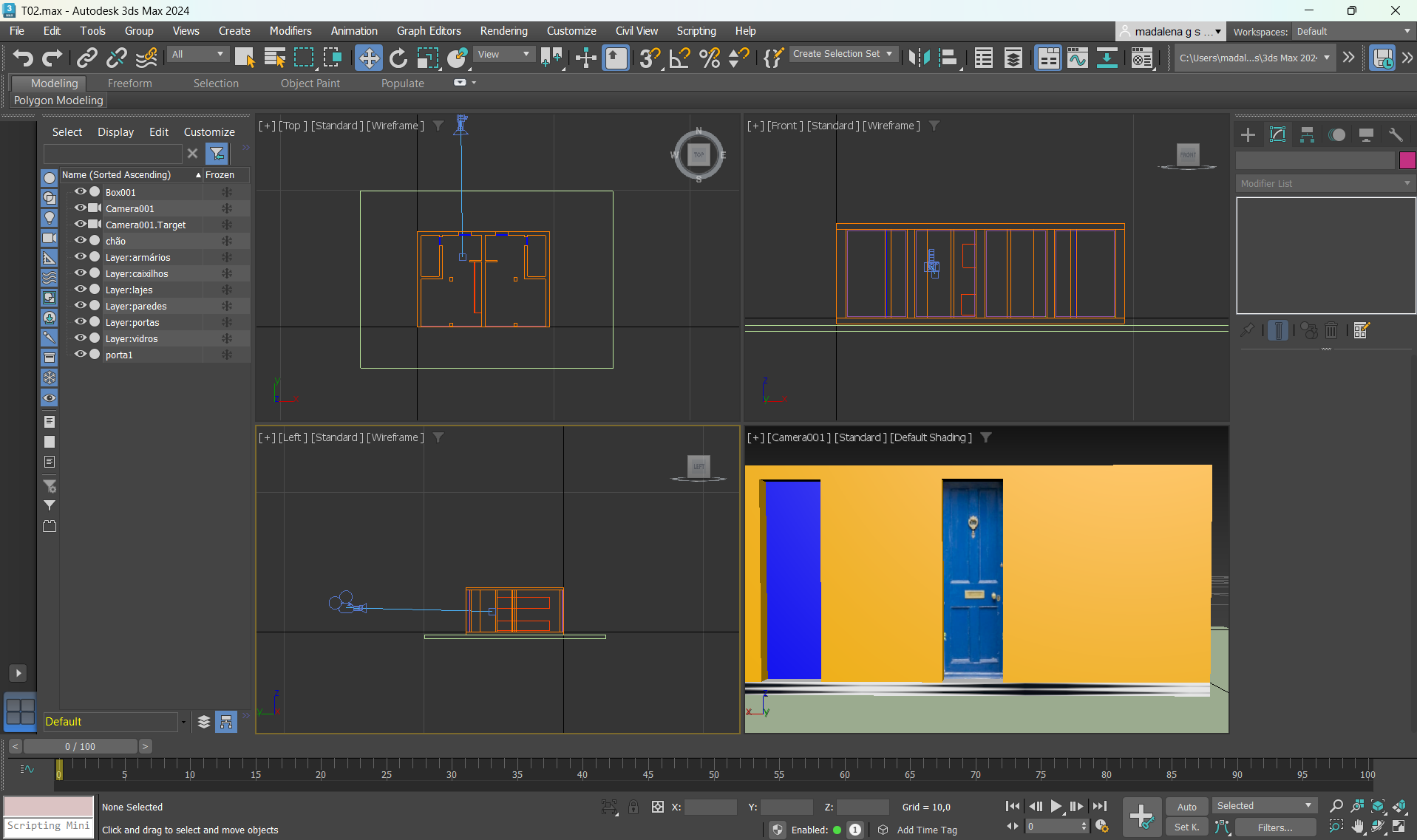Toggle the Angle Snap tool
Viewport: 1417px width, 840px height.
point(679,58)
